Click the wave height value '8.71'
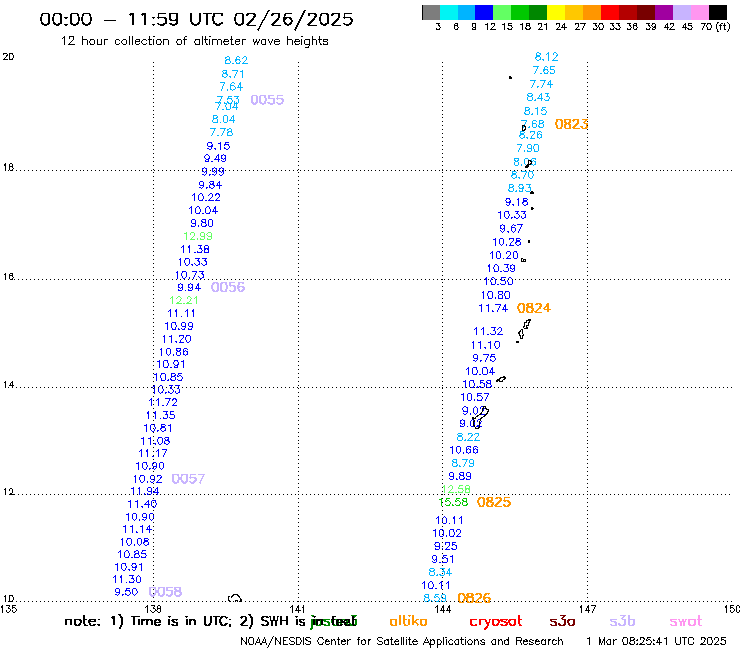The width and height of the screenshot is (740, 650). click(233, 74)
